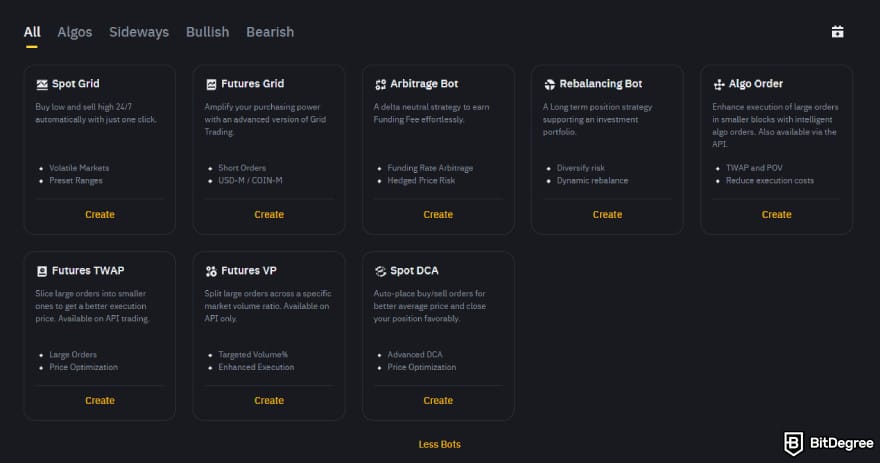The image size is (880, 463).
Task: Click the Rebalancing Bot icon
Action: [549, 85]
